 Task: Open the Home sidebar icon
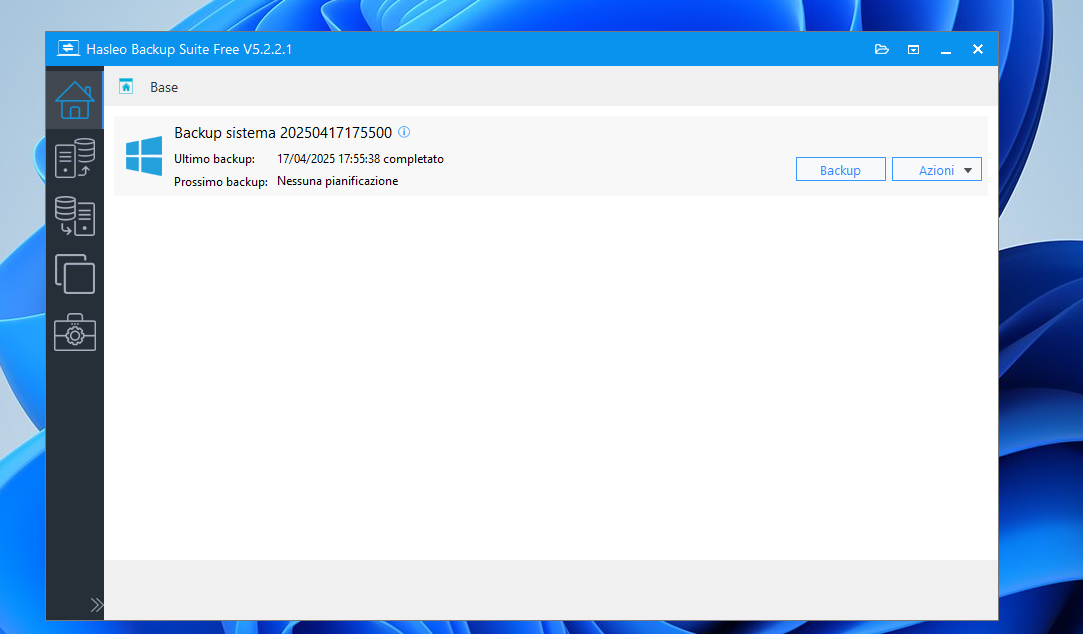point(75,99)
